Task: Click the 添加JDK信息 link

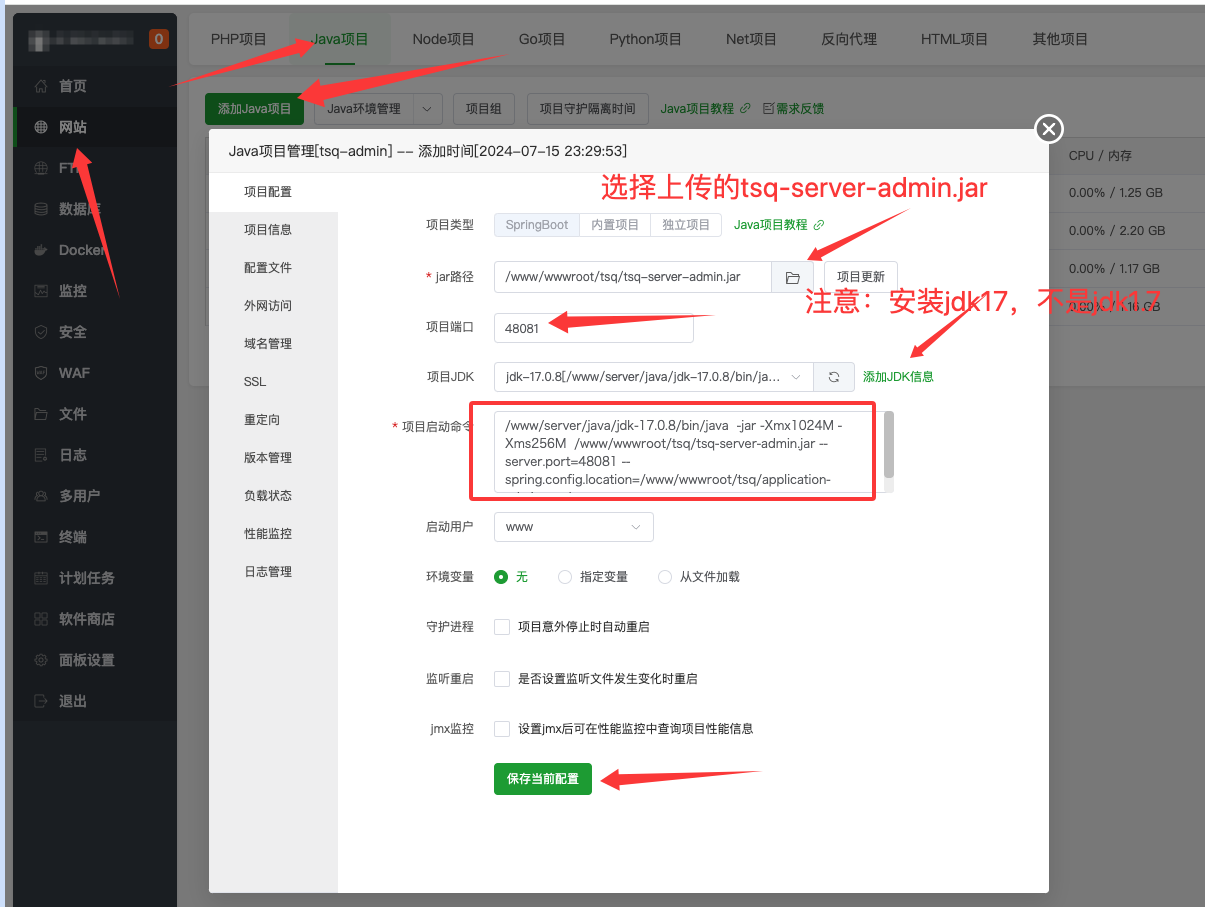Action: coord(898,377)
